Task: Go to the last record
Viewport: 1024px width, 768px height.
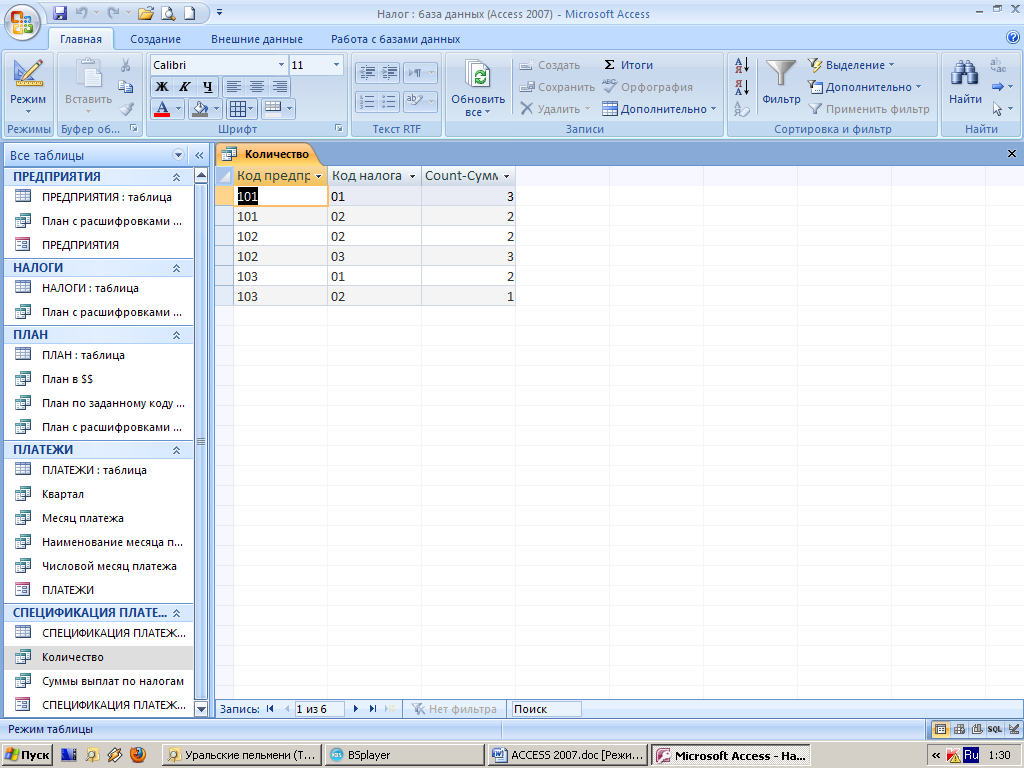Action: tap(373, 709)
